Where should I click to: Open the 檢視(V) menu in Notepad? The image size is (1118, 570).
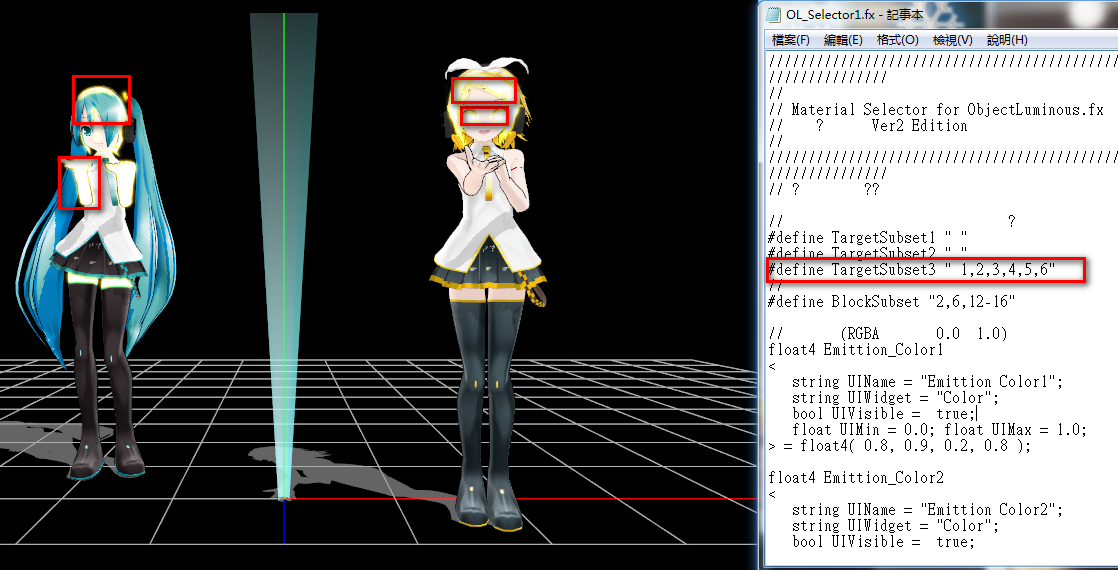tap(953, 40)
